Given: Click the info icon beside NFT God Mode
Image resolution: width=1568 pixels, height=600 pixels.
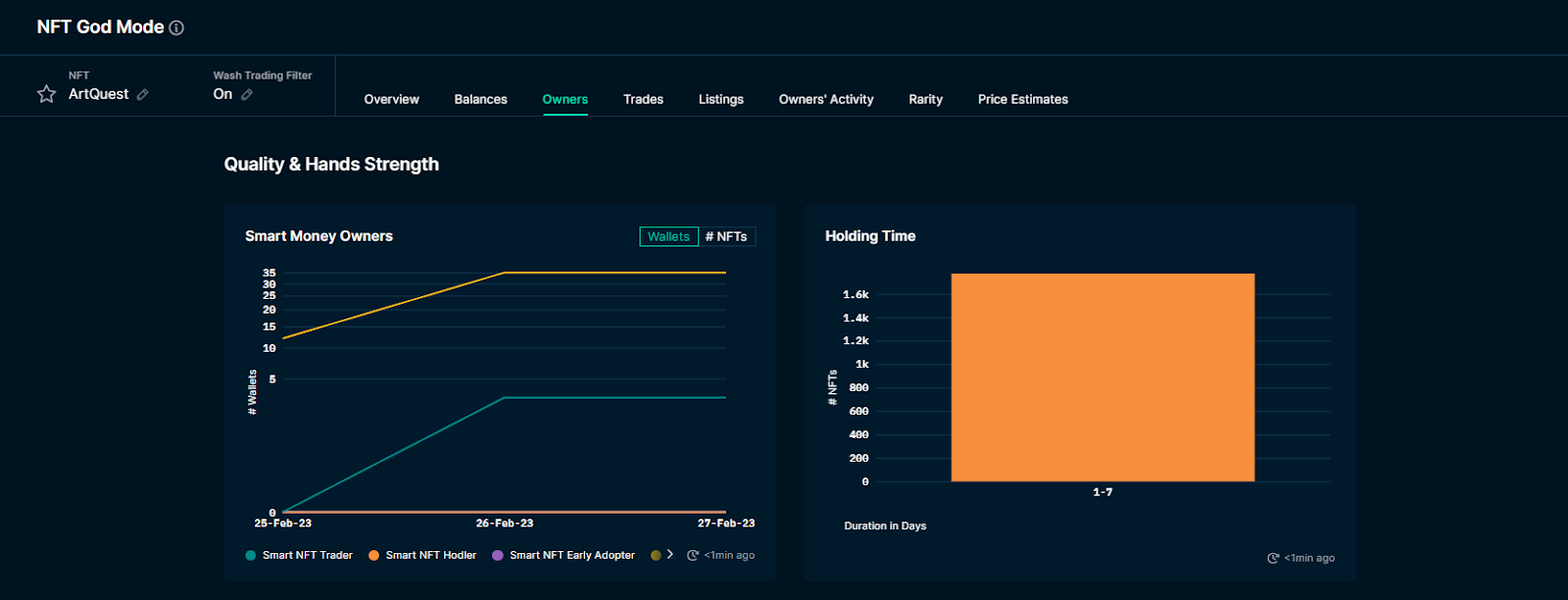Looking at the screenshot, I should (x=176, y=28).
